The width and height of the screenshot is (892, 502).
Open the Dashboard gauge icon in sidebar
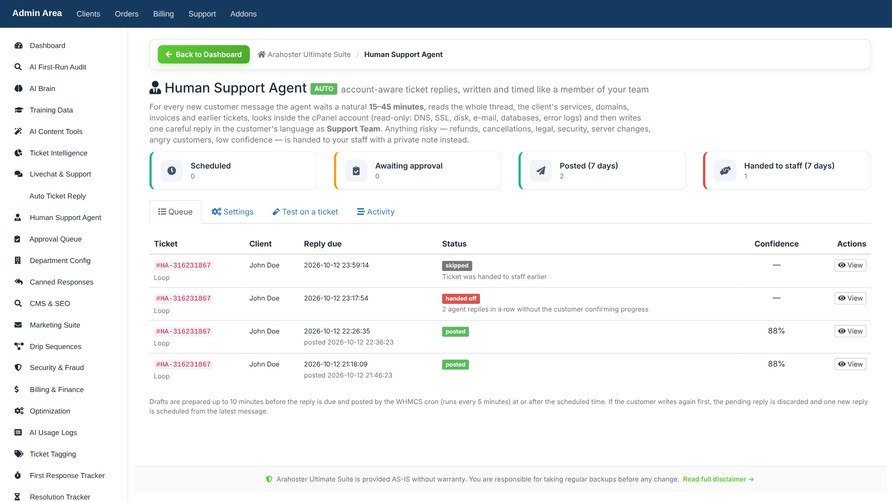18,46
